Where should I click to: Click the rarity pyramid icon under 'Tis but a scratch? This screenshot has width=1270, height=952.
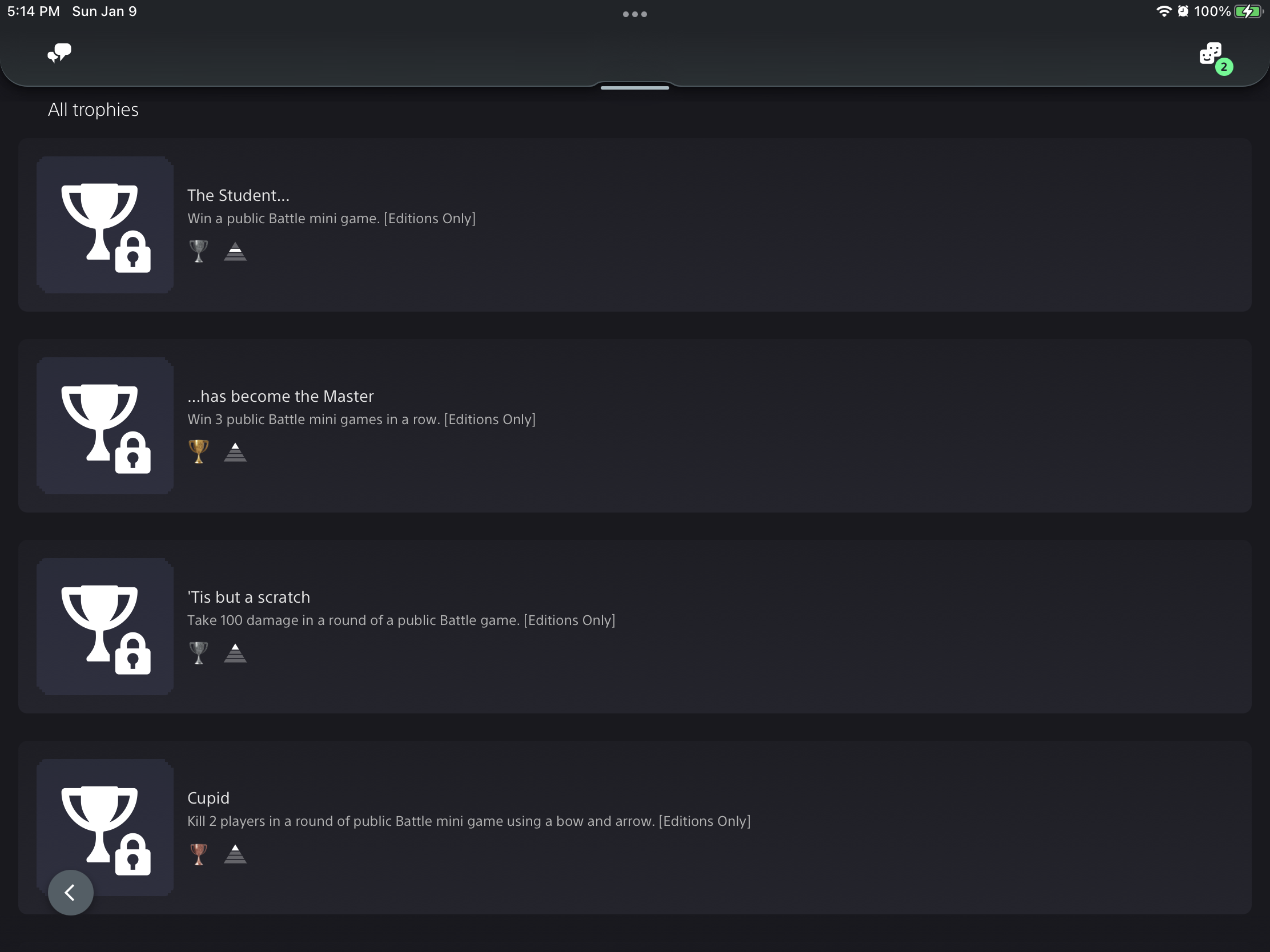click(x=235, y=653)
